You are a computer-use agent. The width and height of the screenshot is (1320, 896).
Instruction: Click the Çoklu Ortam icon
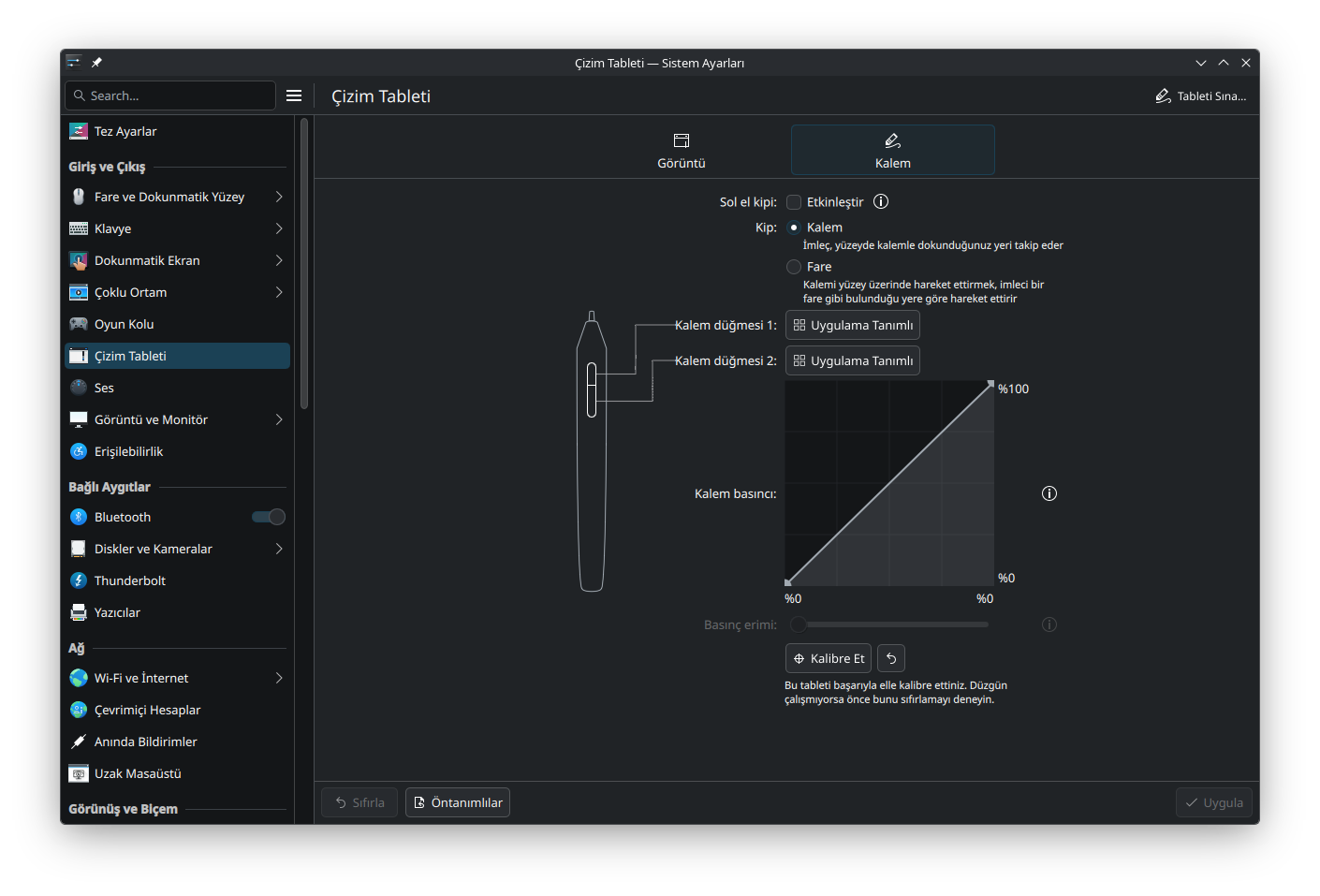click(x=79, y=292)
